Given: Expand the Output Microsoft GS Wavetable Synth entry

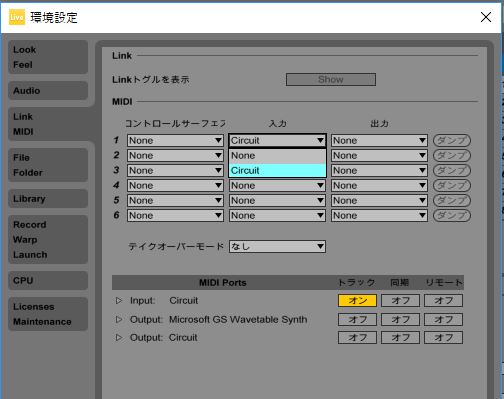Looking at the screenshot, I should 119,319.
